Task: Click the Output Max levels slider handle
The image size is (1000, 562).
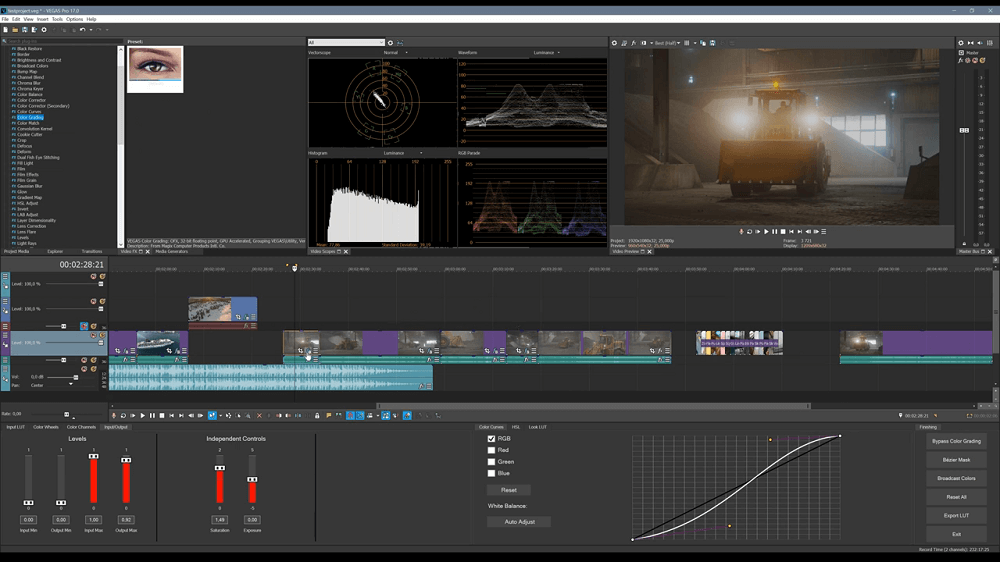Action: pos(126,460)
